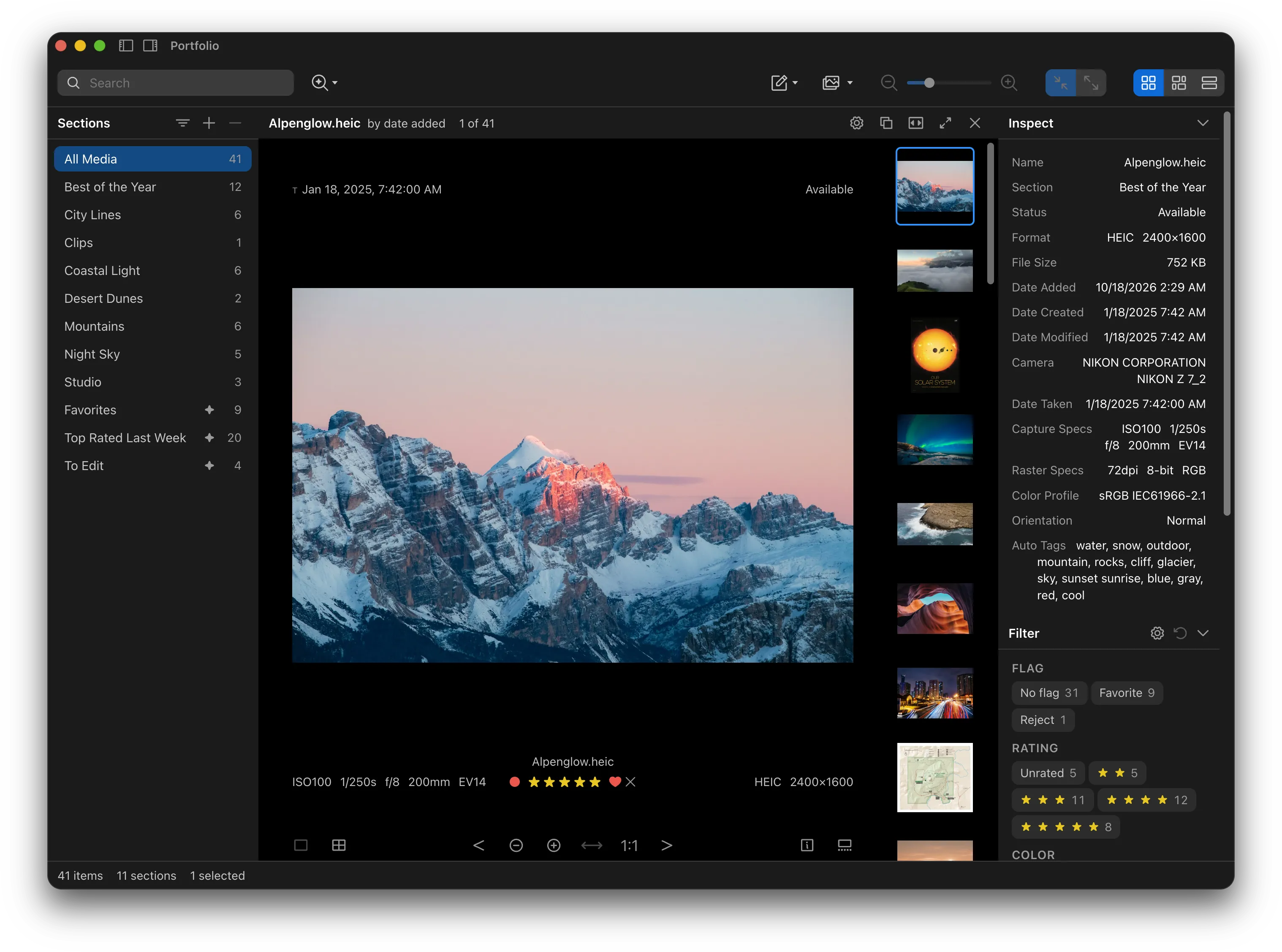The height and width of the screenshot is (952, 1282).
Task: Click the zoom out magnifier icon
Action: click(x=888, y=83)
